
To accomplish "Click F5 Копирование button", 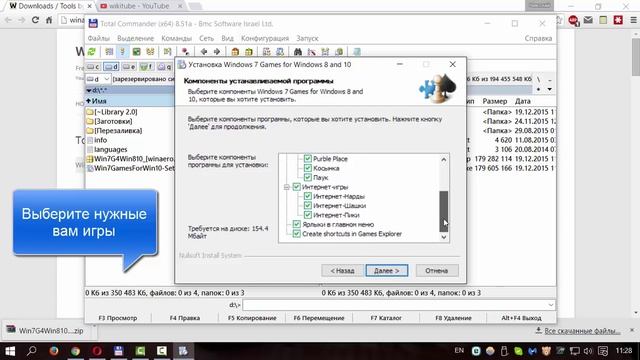I will coord(252,318).
